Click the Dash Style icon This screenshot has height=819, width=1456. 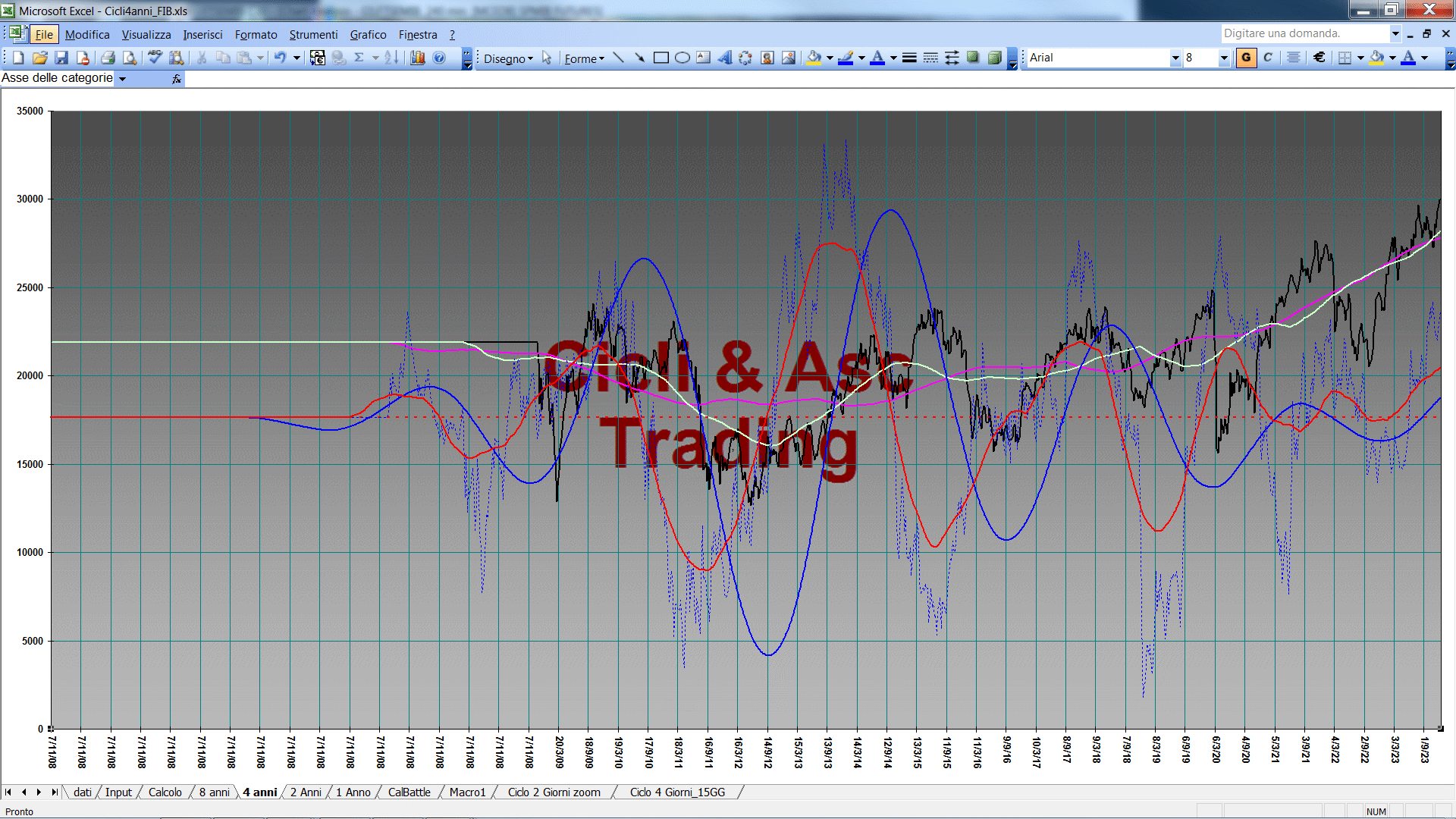[x=930, y=58]
